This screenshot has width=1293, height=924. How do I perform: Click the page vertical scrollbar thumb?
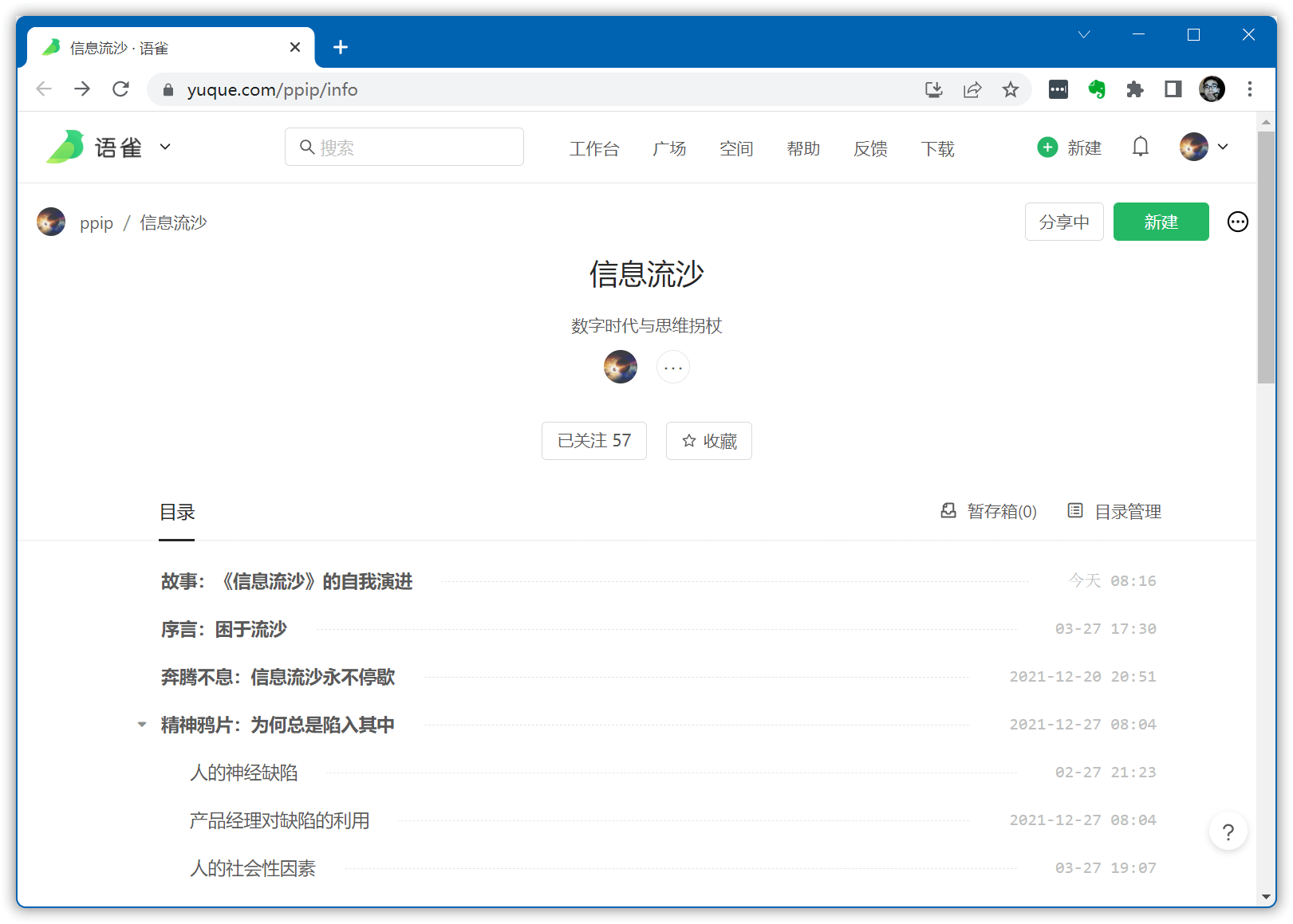[1267, 258]
